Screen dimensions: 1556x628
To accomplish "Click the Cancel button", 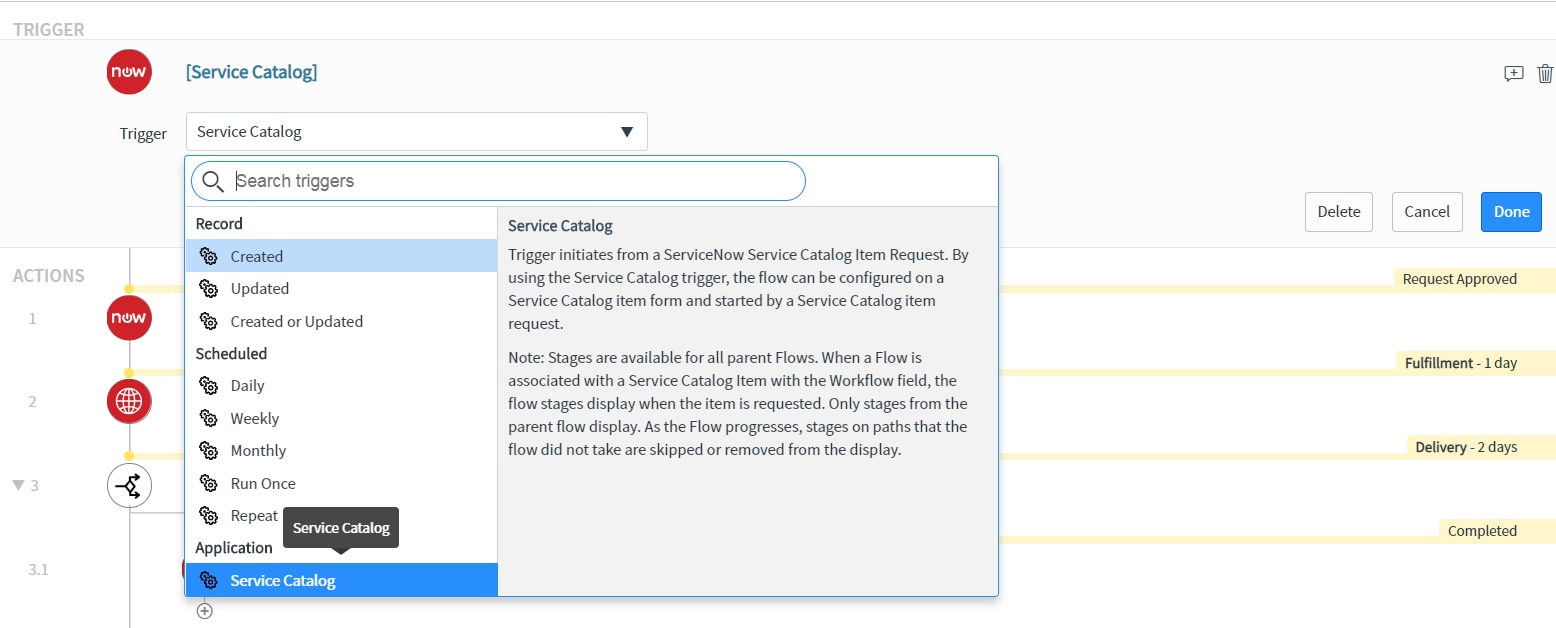I will [x=1427, y=211].
